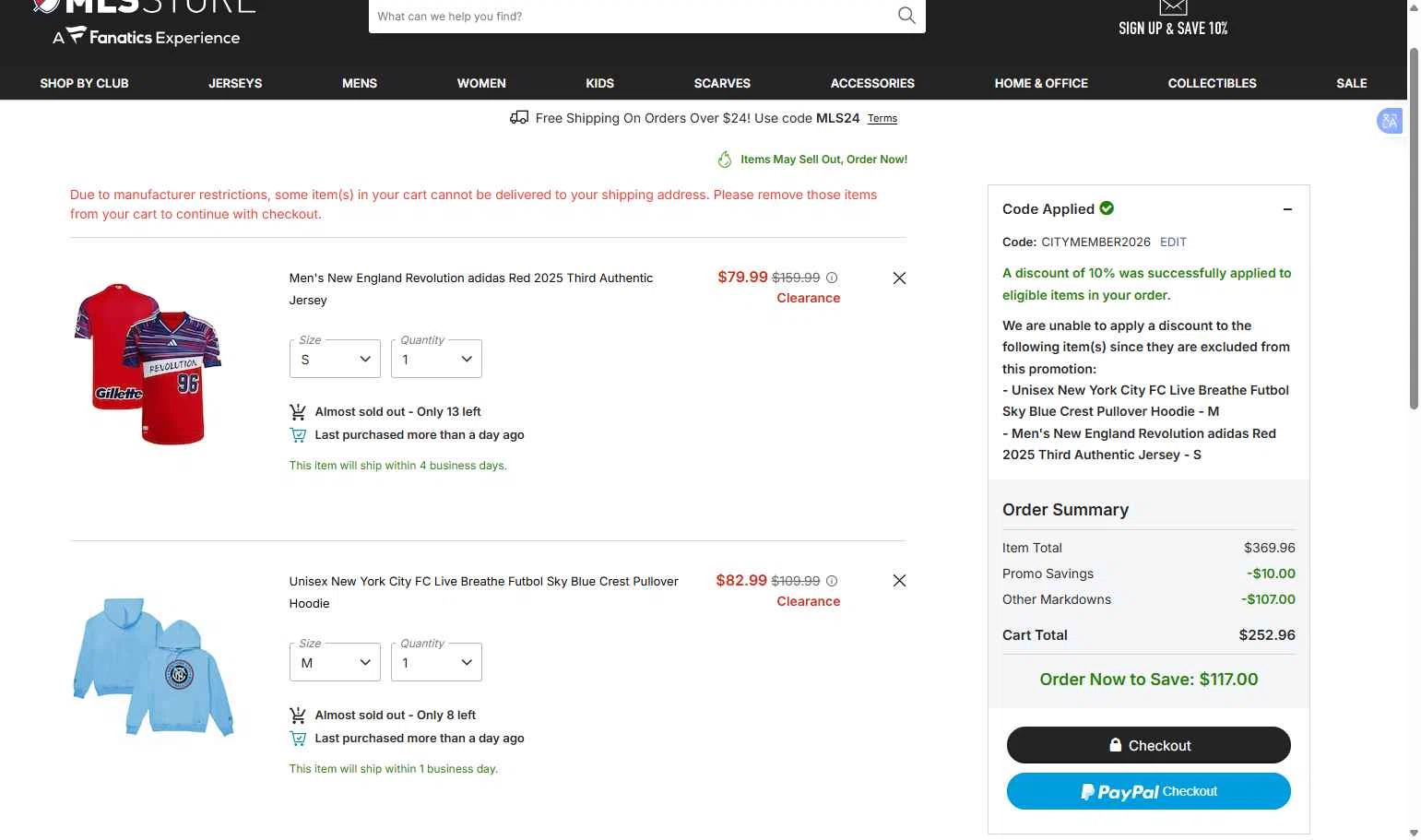This screenshot has width=1421, height=840.
Task: Click the Clearance label under the jersey price
Action: tap(809, 298)
